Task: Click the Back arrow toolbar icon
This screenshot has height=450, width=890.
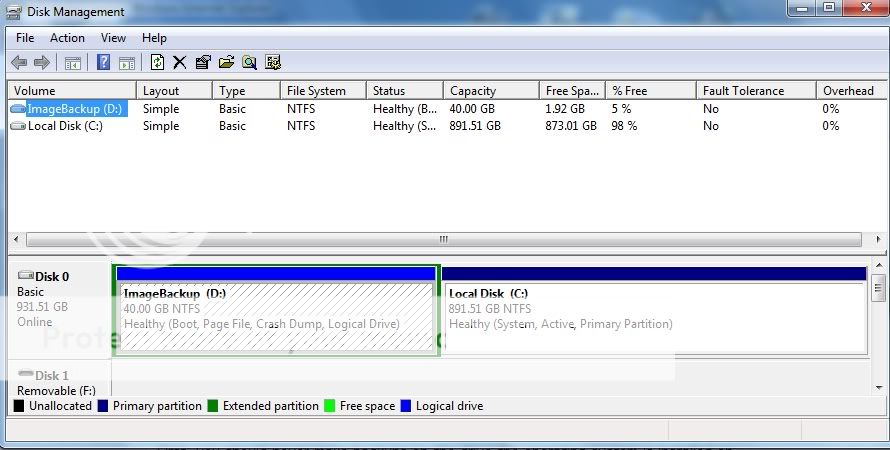Action: point(19,63)
